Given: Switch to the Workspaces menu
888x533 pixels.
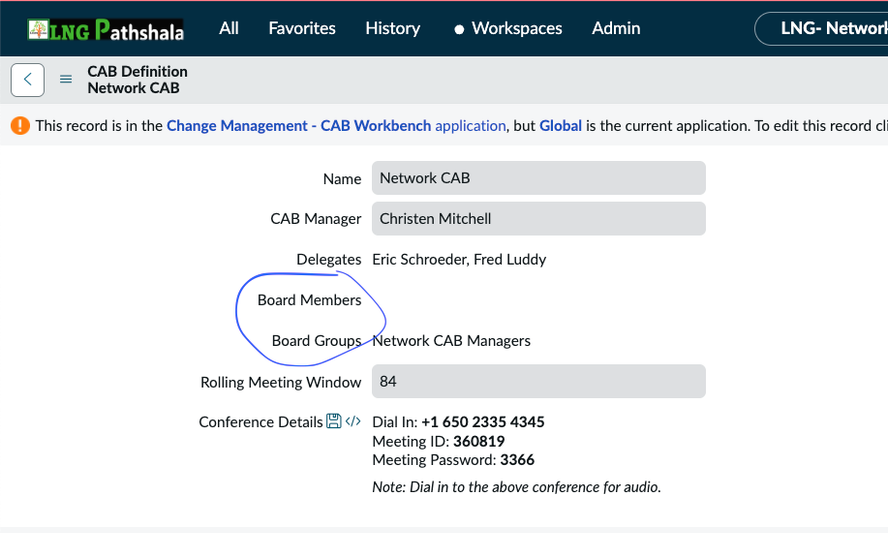Looking at the screenshot, I should [508, 28].
